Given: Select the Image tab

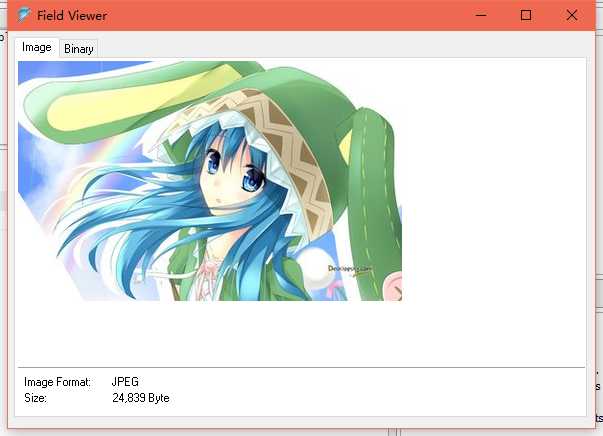Looking at the screenshot, I should pyautogui.click(x=37, y=47).
